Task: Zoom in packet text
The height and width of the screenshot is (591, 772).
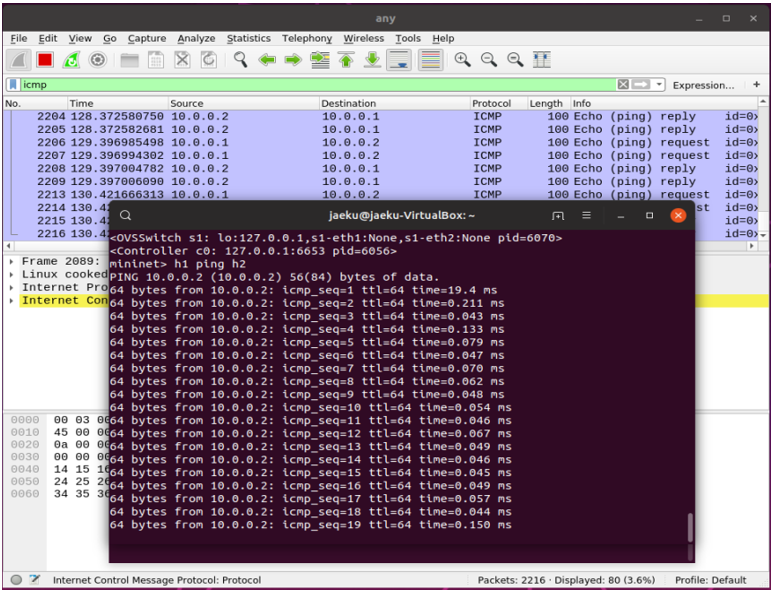Action: [462, 60]
